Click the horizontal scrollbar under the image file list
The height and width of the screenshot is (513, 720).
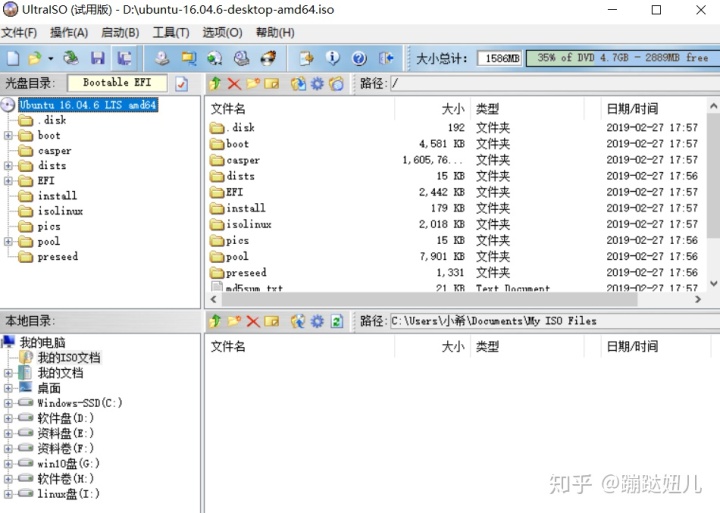[429, 299]
